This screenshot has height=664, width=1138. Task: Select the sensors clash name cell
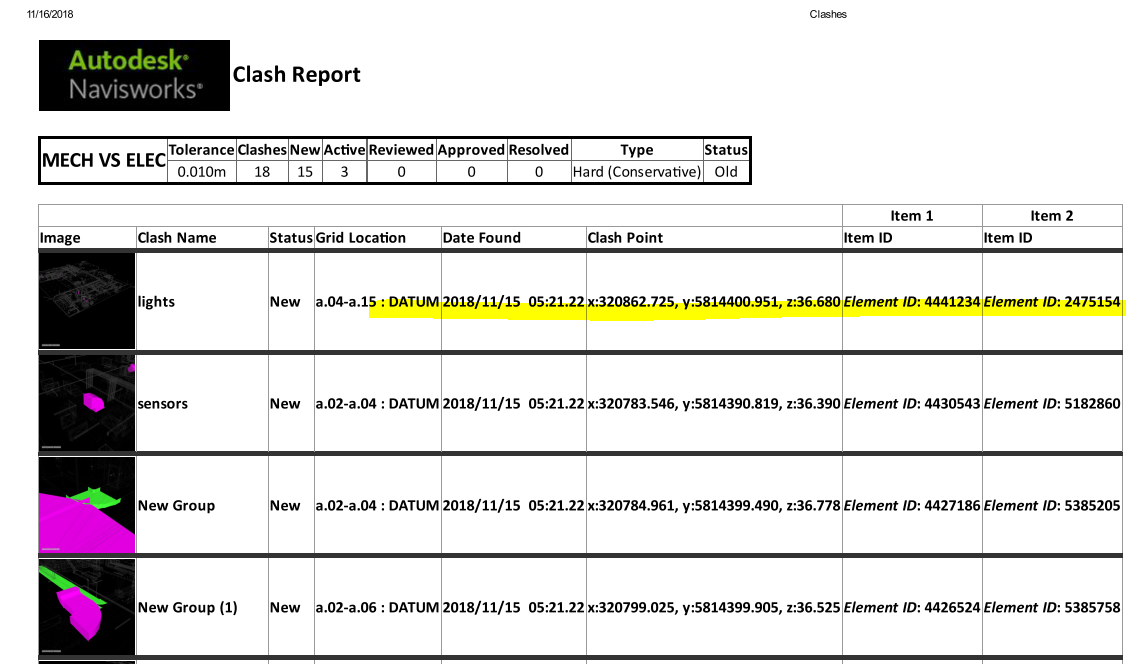pyautogui.click(x=163, y=404)
